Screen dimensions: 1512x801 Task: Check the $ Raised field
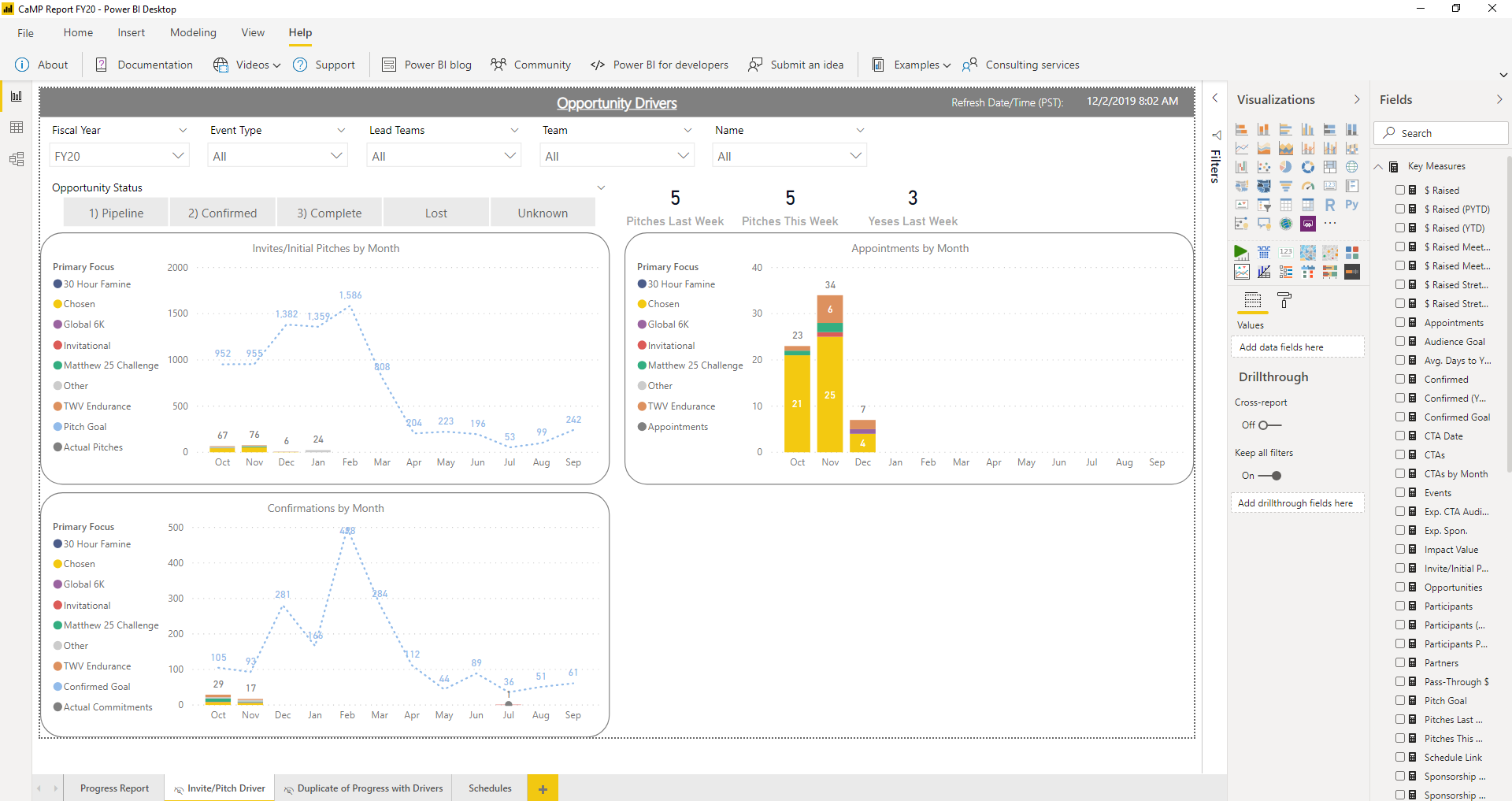pyautogui.click(x=1400, y=190)
